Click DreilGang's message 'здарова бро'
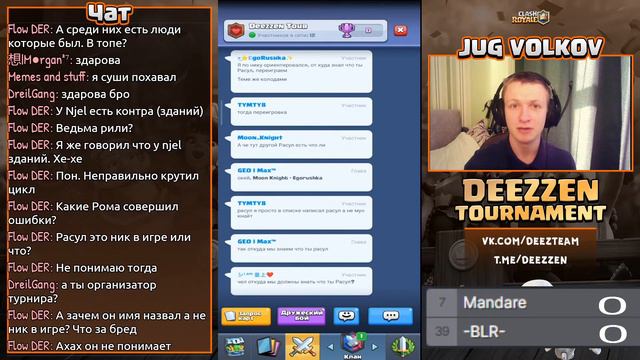 click(x=69, y=94)
